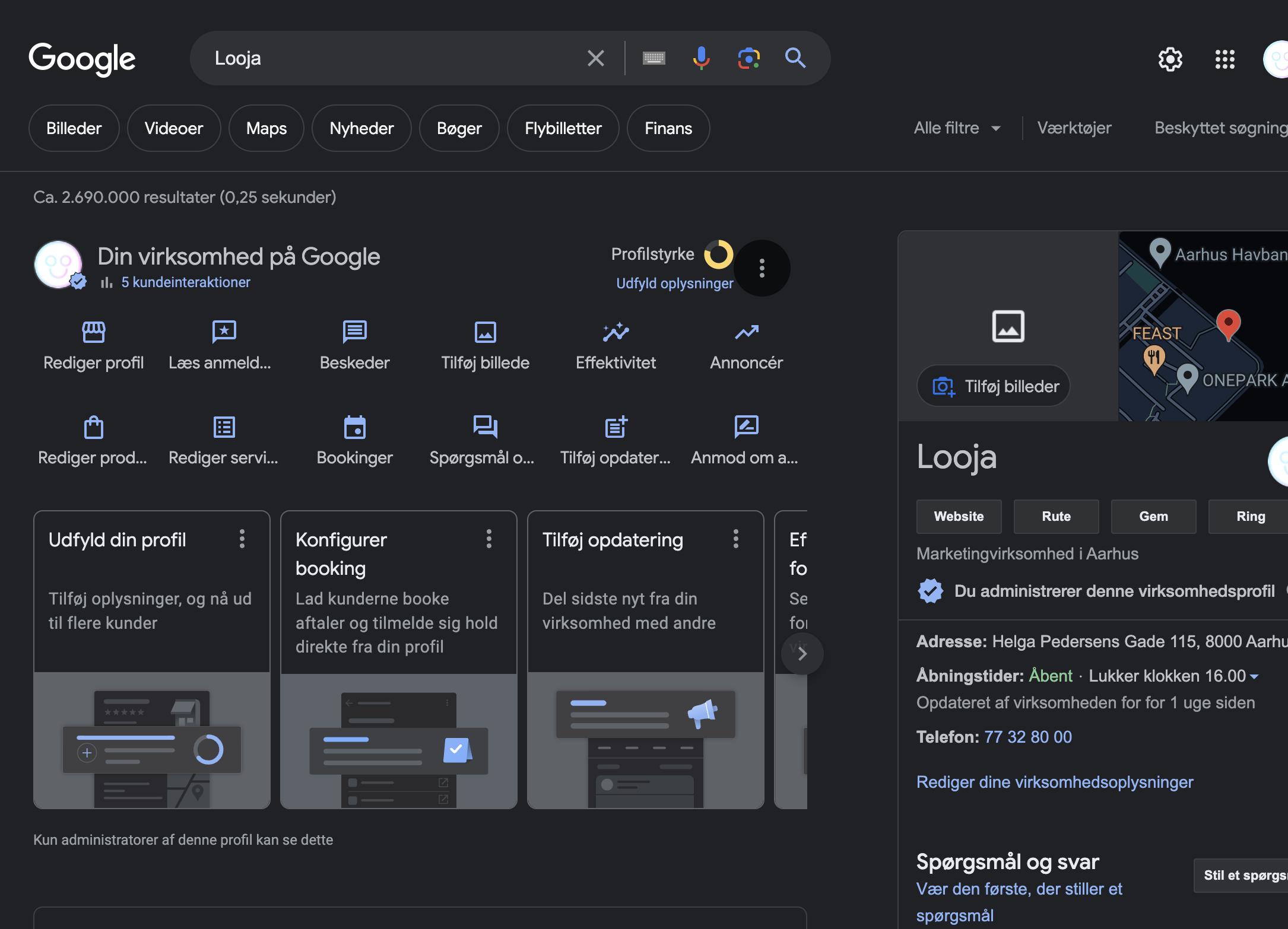Open Beskeder messages shortcut

pyautogui.click(x=354, y=346)
